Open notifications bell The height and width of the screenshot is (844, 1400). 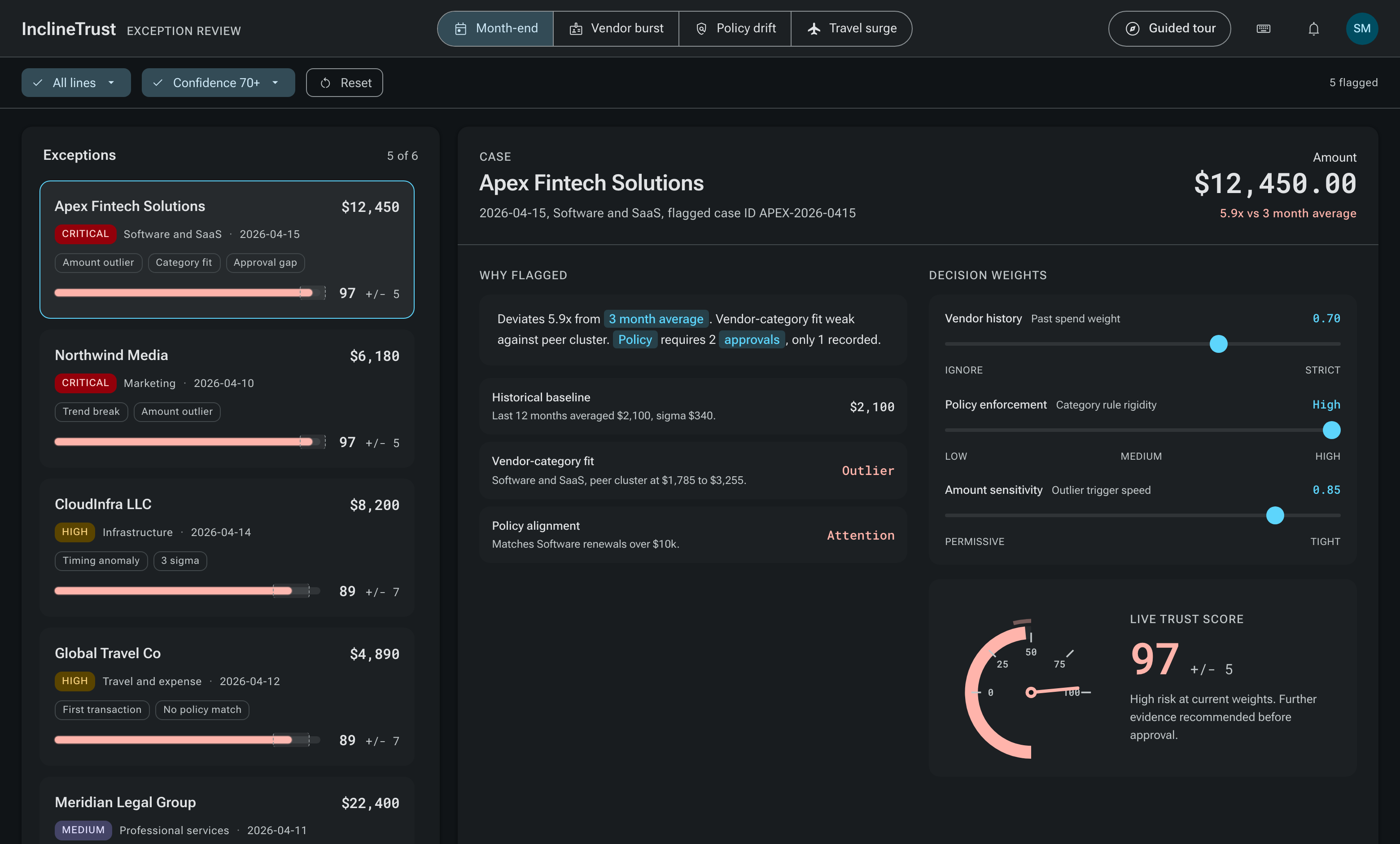1314,28
